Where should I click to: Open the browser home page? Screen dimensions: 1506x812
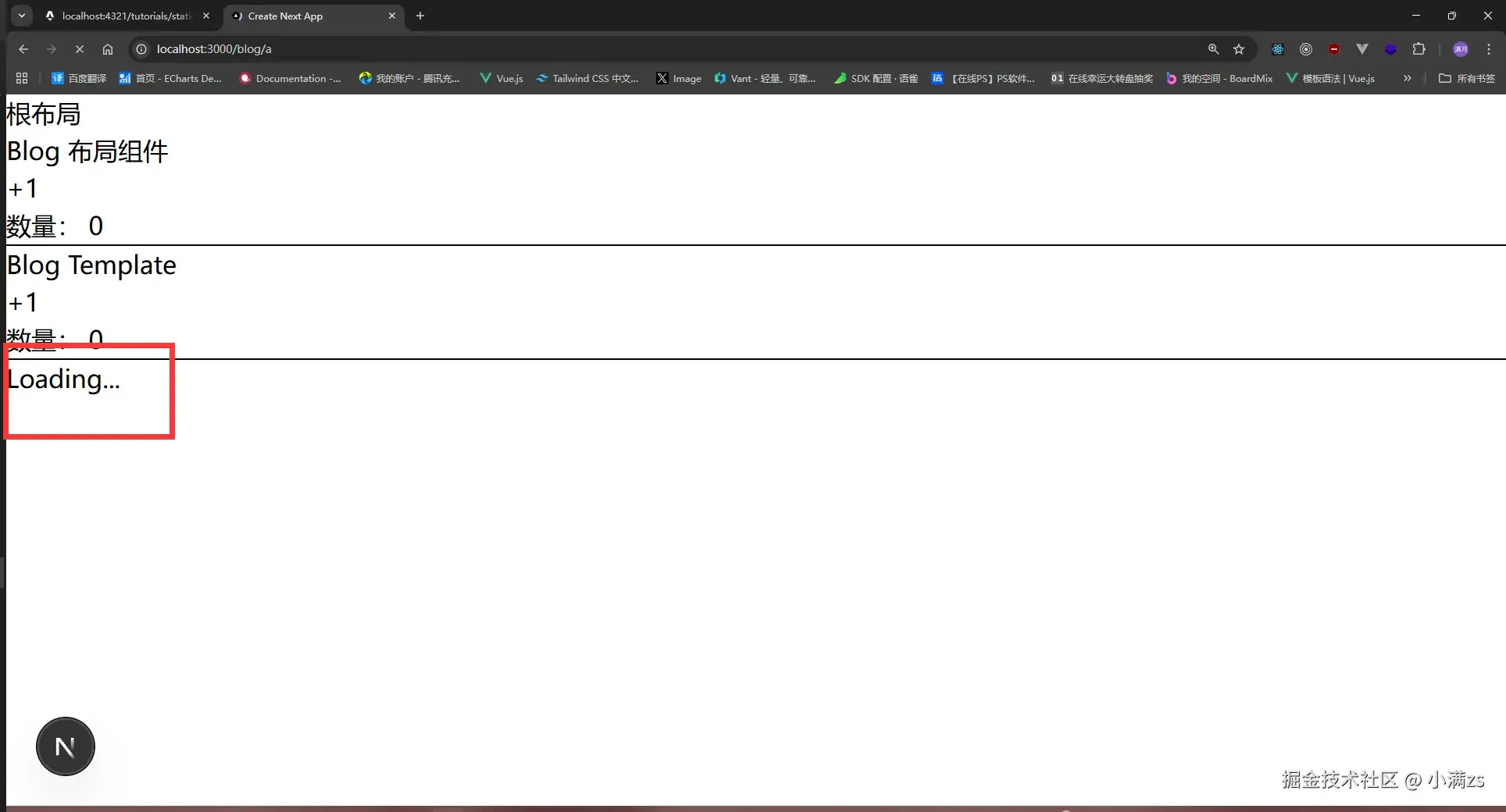[108, 49]
